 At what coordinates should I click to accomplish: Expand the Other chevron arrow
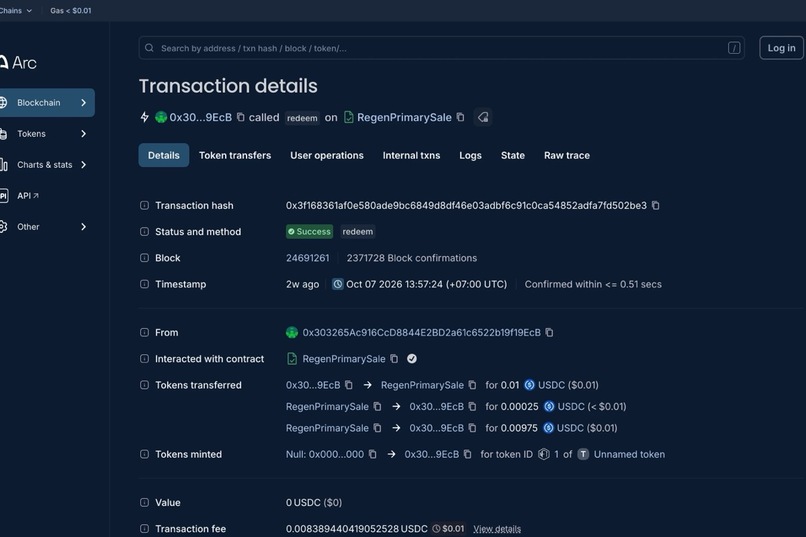83,227
